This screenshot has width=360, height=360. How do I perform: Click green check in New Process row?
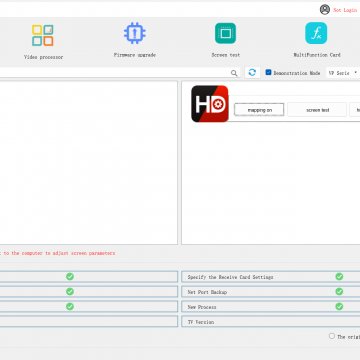tap(339, 306)
